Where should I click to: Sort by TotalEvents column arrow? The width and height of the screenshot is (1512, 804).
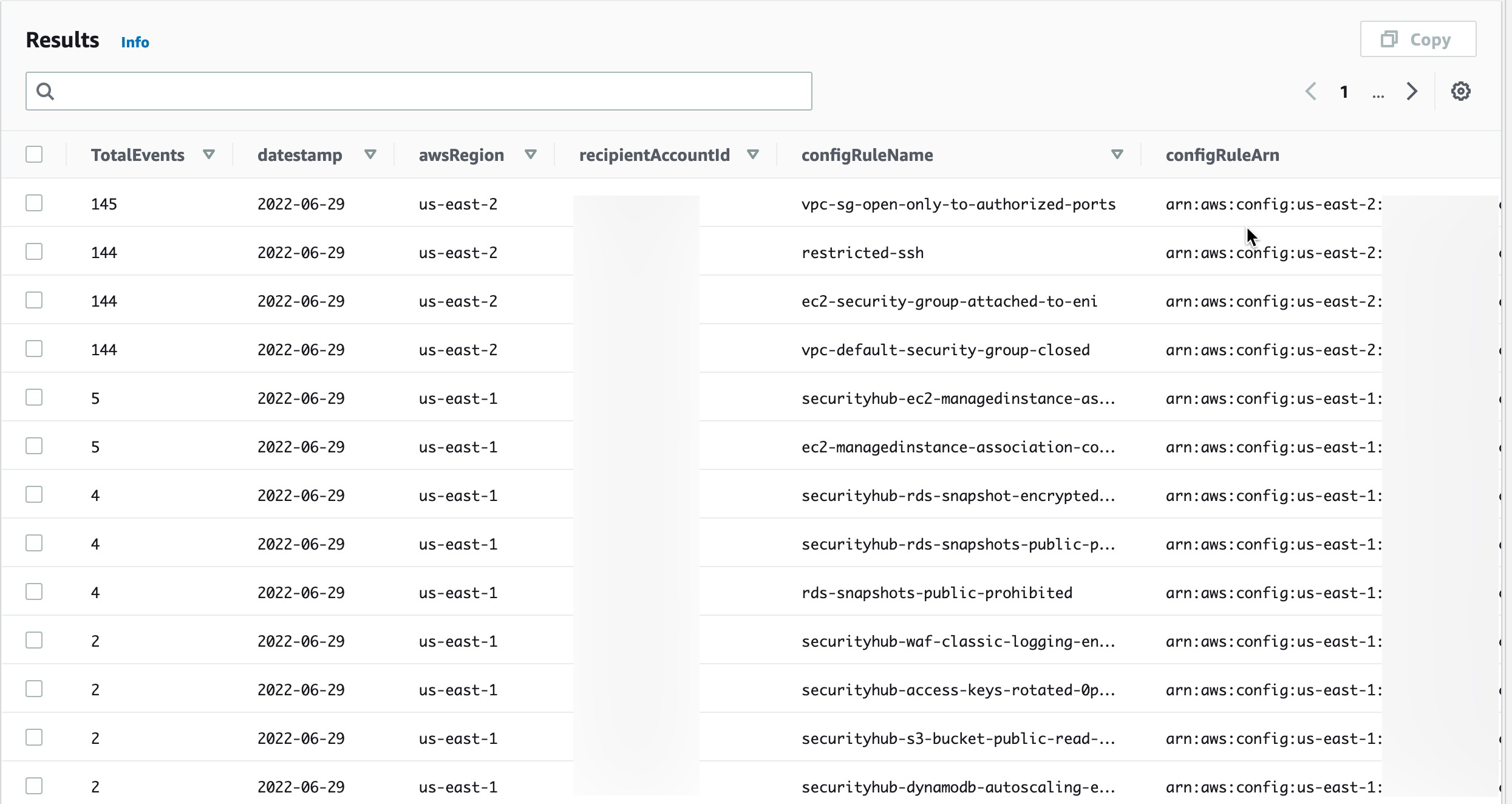209,154
